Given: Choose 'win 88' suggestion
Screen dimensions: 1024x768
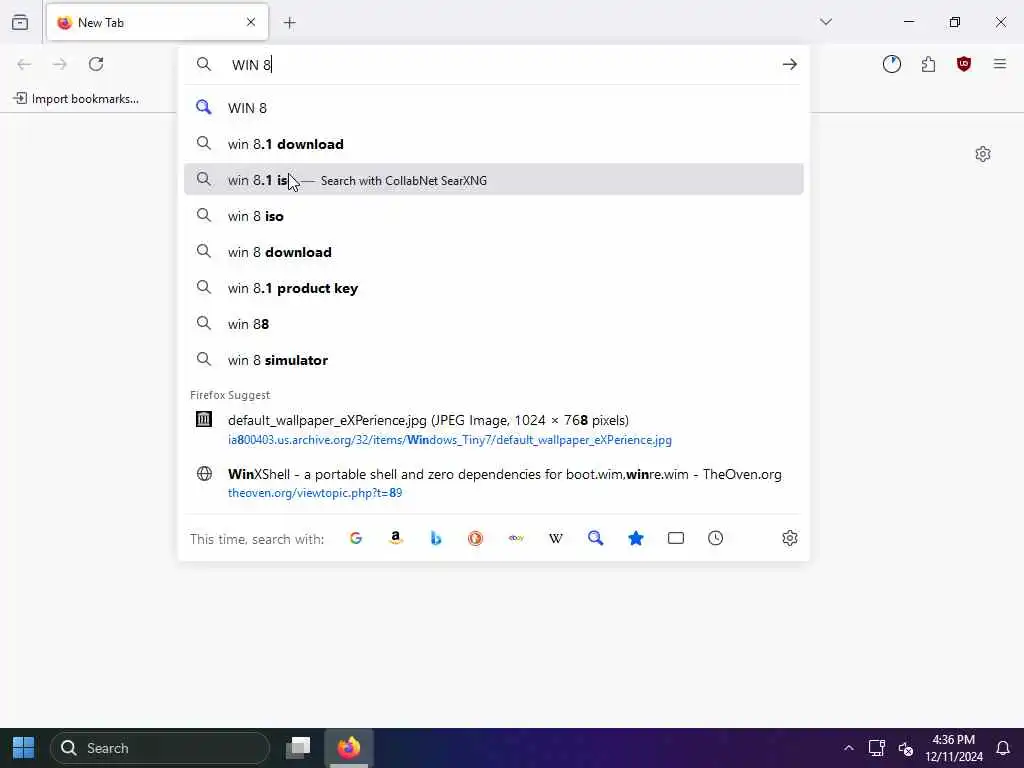Looking at the screenshot, I should pyautogui.click(x=494, y=324).
